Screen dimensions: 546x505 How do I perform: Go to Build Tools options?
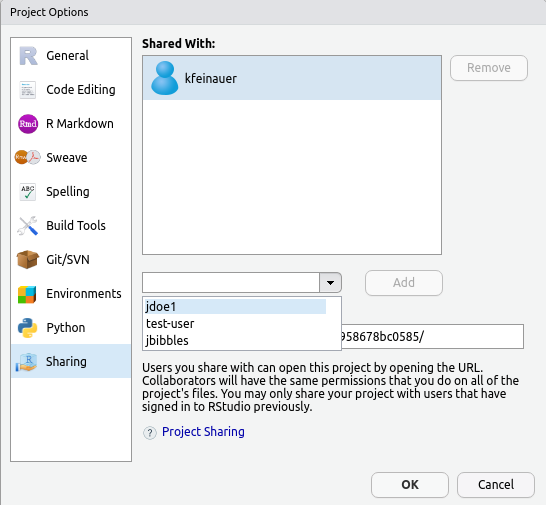coord(71,226)
